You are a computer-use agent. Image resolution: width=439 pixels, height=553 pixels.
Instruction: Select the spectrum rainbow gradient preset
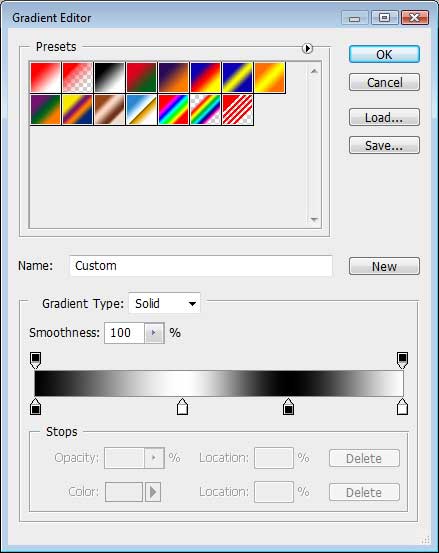(x=173, y=109)
